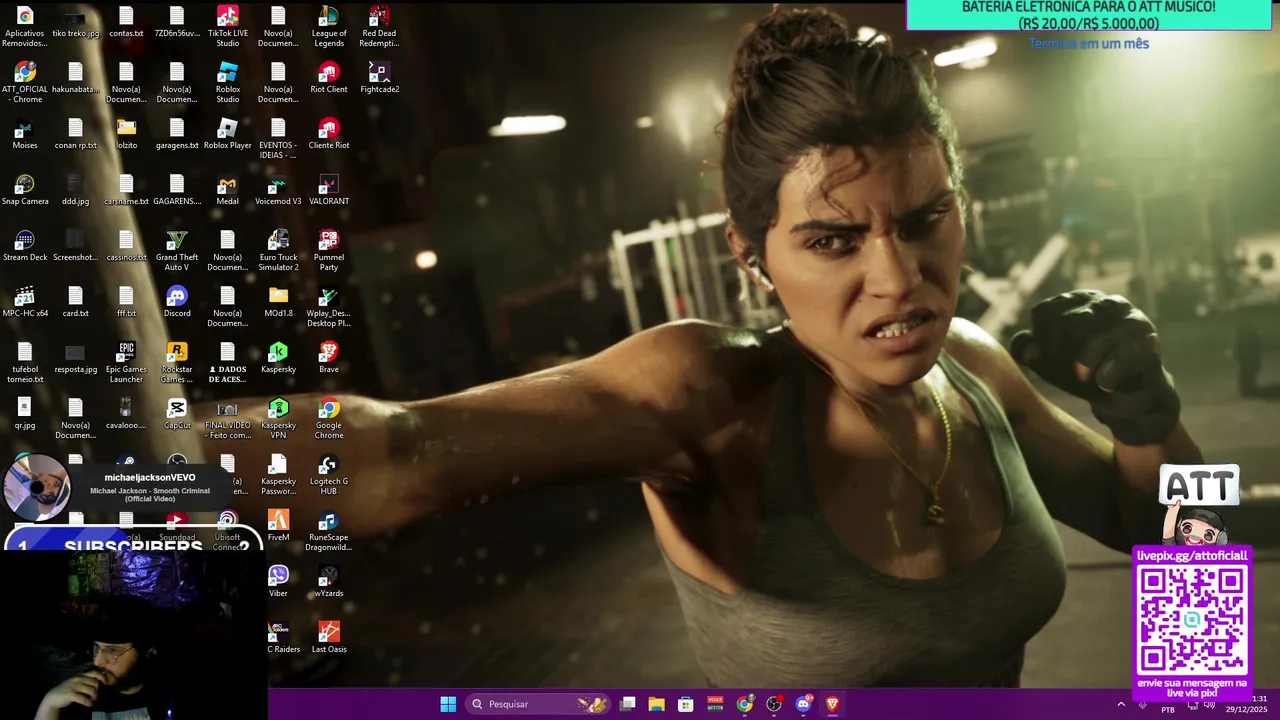The height and width of the screenshot is (720, 1280).
Task: Select the fff.txt file
Action: click(126, 302)
